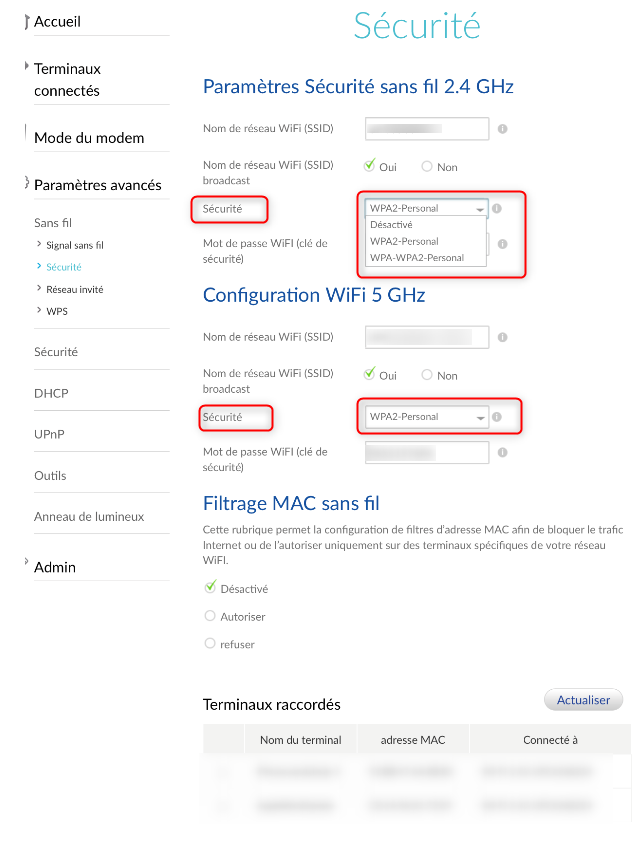Image resolution: width=636 pixels, height=844 pixels.
Task: Open Réseau invité submenu link
Action: tap(74, 289)
